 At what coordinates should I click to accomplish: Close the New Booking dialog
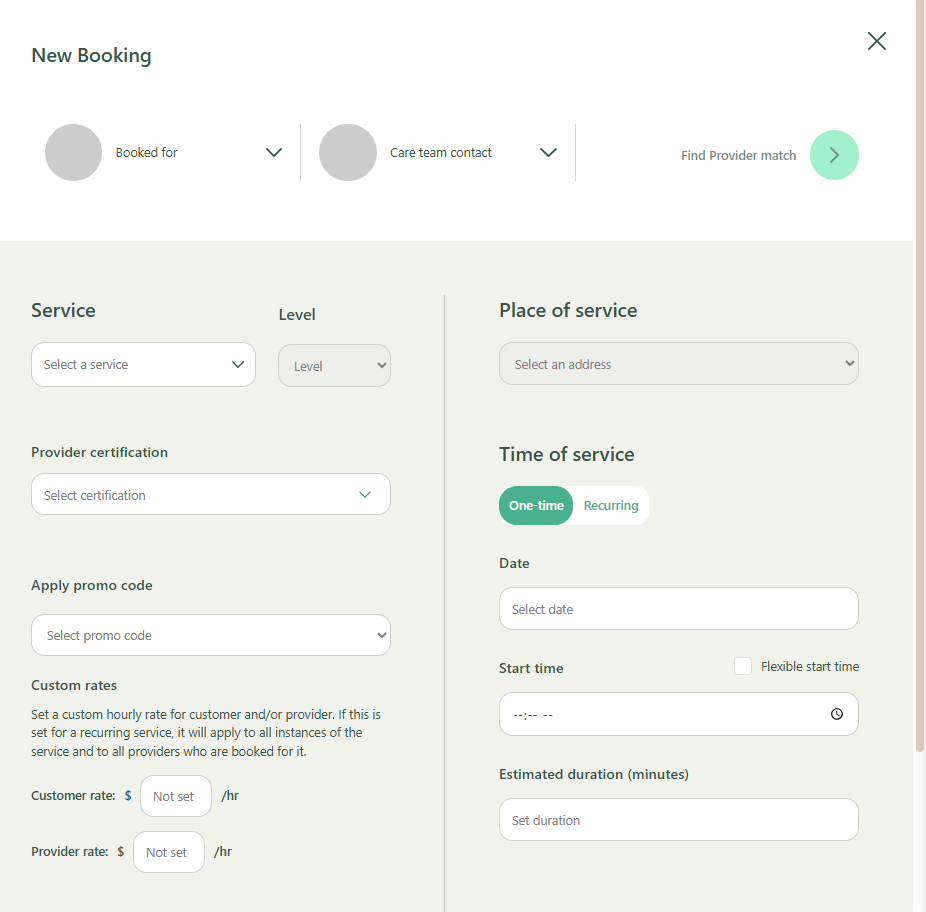point(876,41)
